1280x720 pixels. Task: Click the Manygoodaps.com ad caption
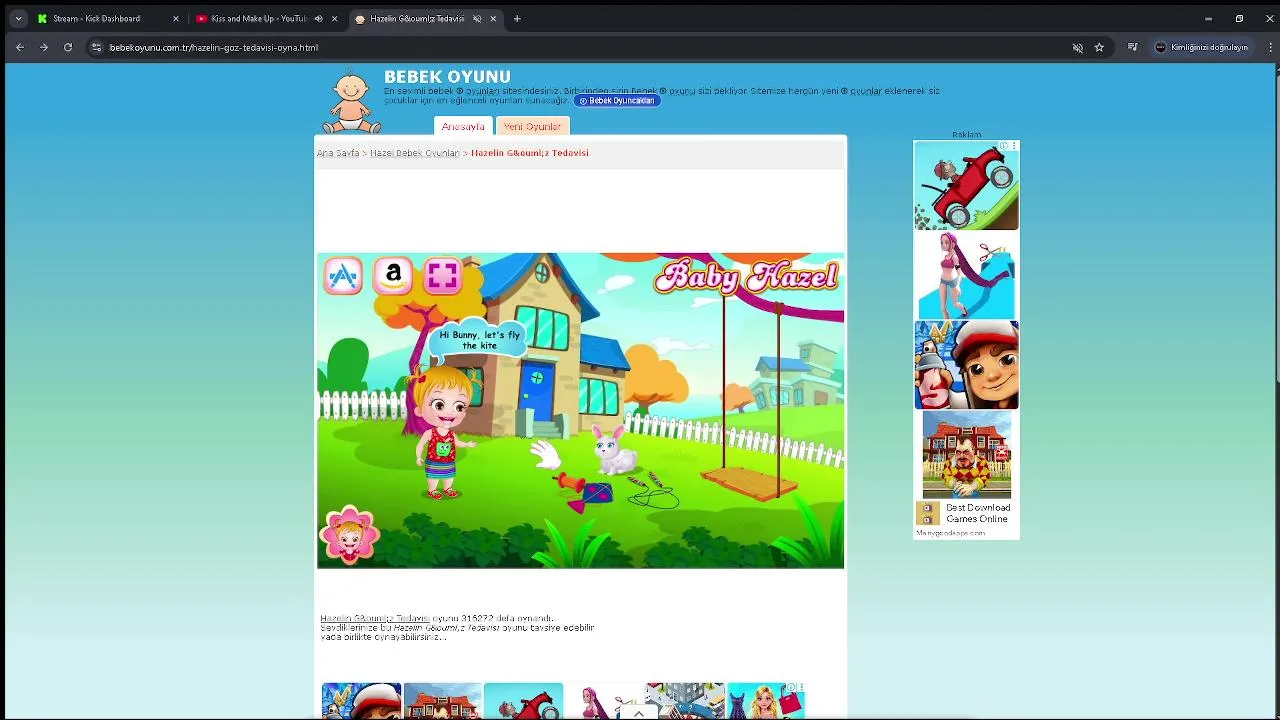tap(950, 533)
